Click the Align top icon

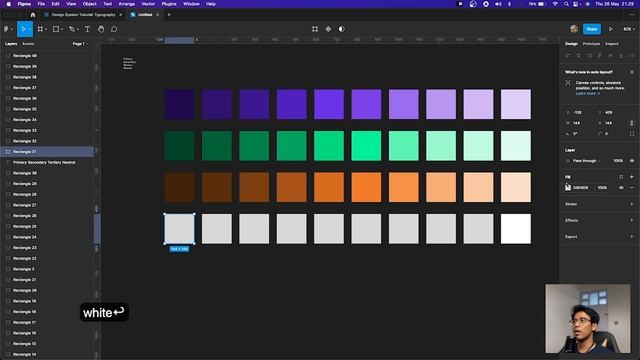(x=600, y=56)
